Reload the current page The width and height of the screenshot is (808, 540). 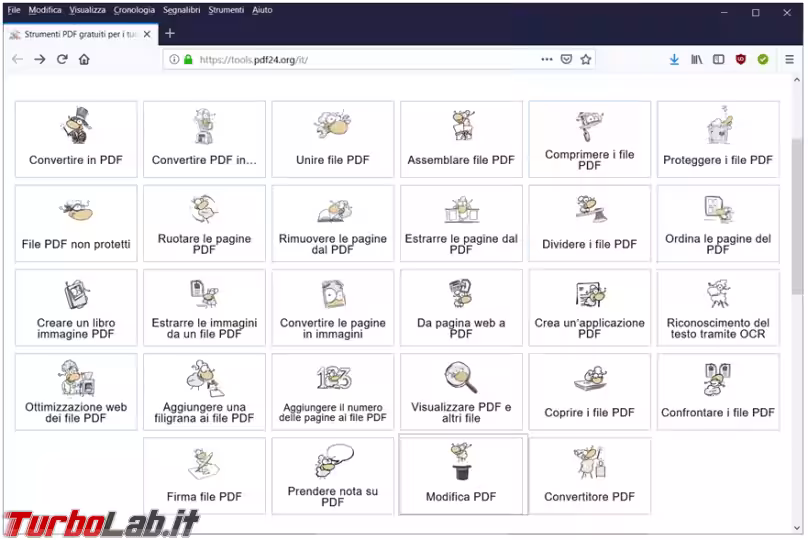tap(62, 59)
